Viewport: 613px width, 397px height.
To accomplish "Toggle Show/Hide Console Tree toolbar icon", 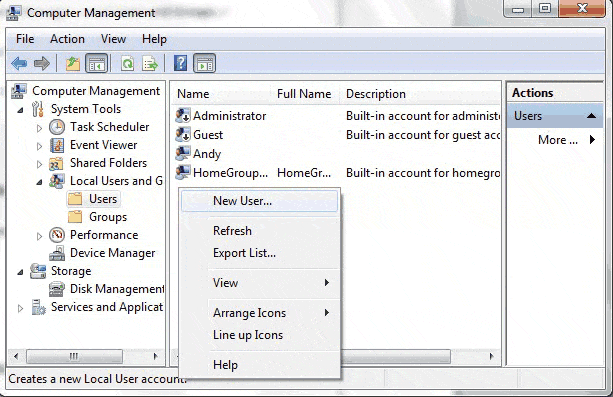I will click(x=97, y=63).
